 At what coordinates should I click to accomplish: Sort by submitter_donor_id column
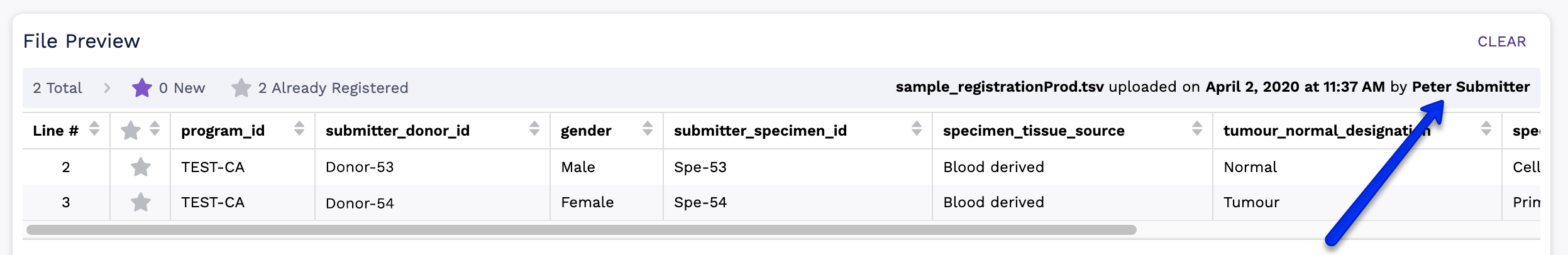pos(534,129)
